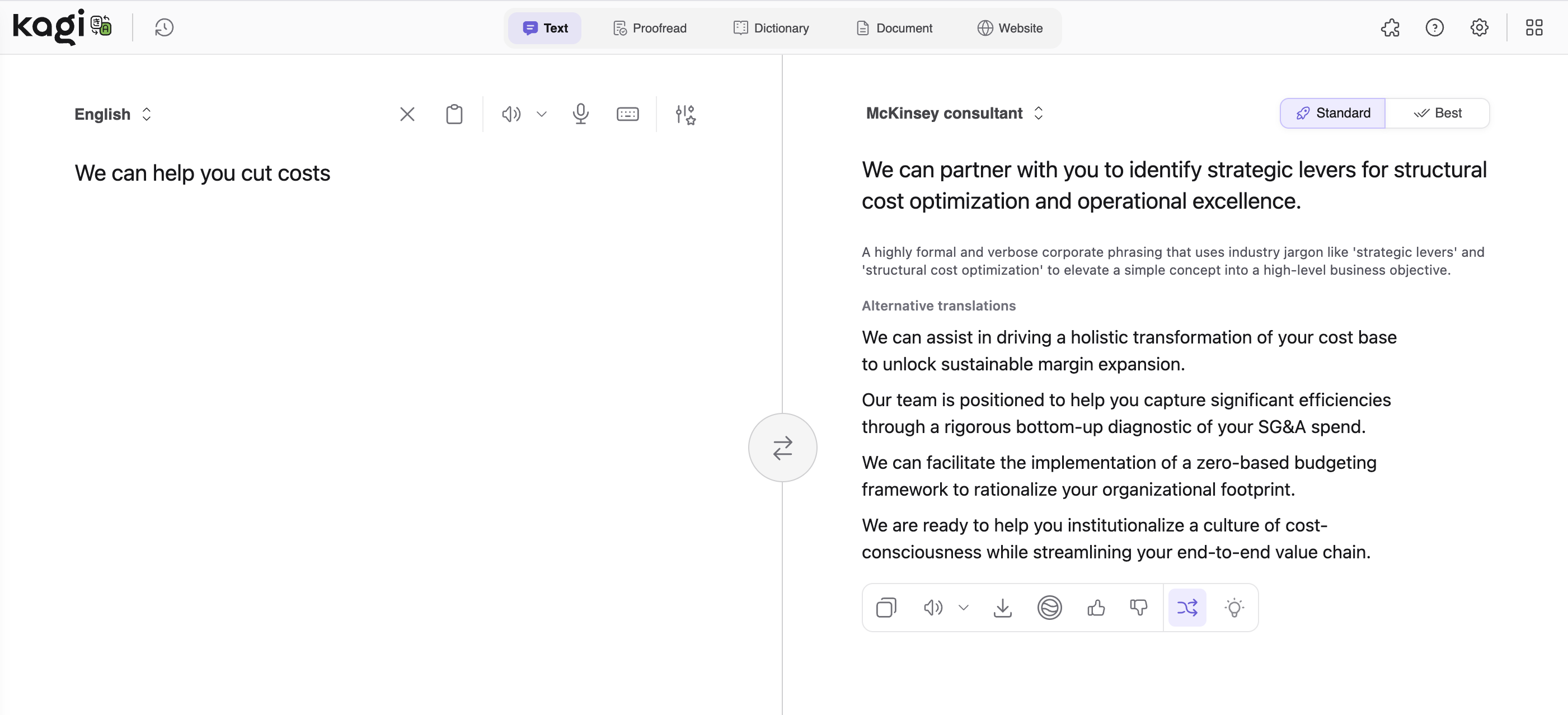Viewport: 1568px width, 715px height.
Task: Switch to the Dictionary tab
Action: 771,28
